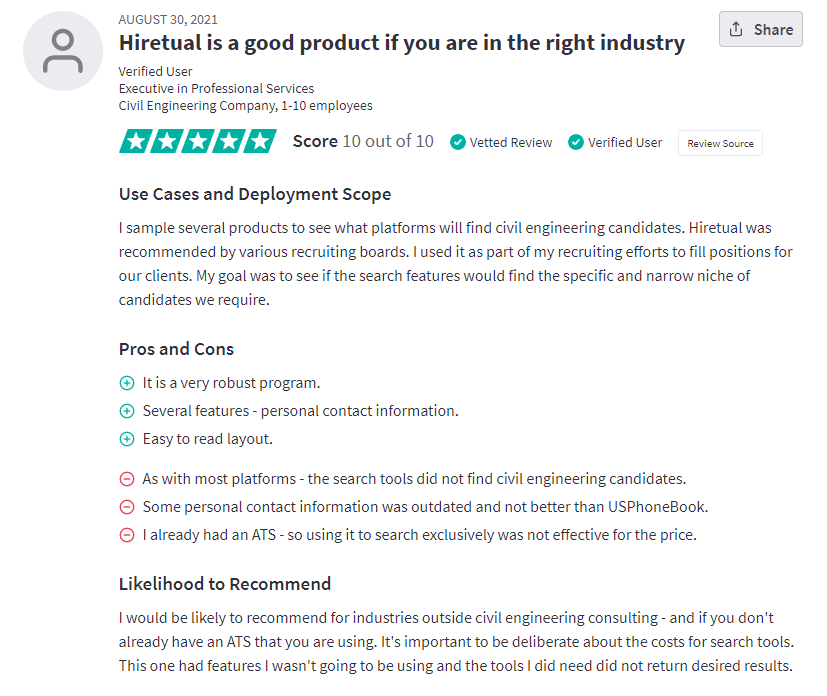827x696 pixels.
Task: Click the 'Score 10 out of 10' text
Action: coord(363,141)
